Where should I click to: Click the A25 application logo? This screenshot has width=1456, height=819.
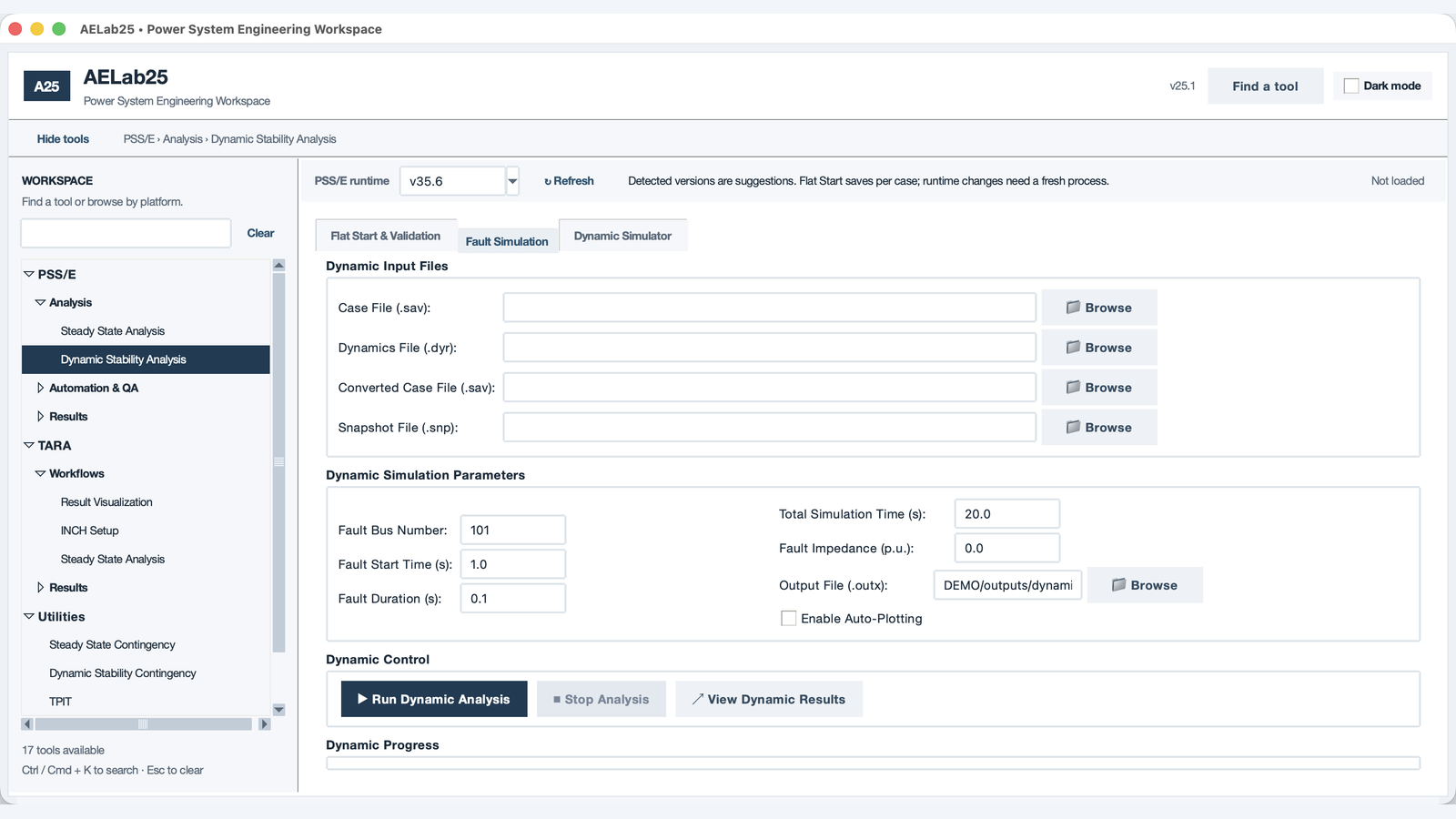pyautogui.click(x=46, y=86)
